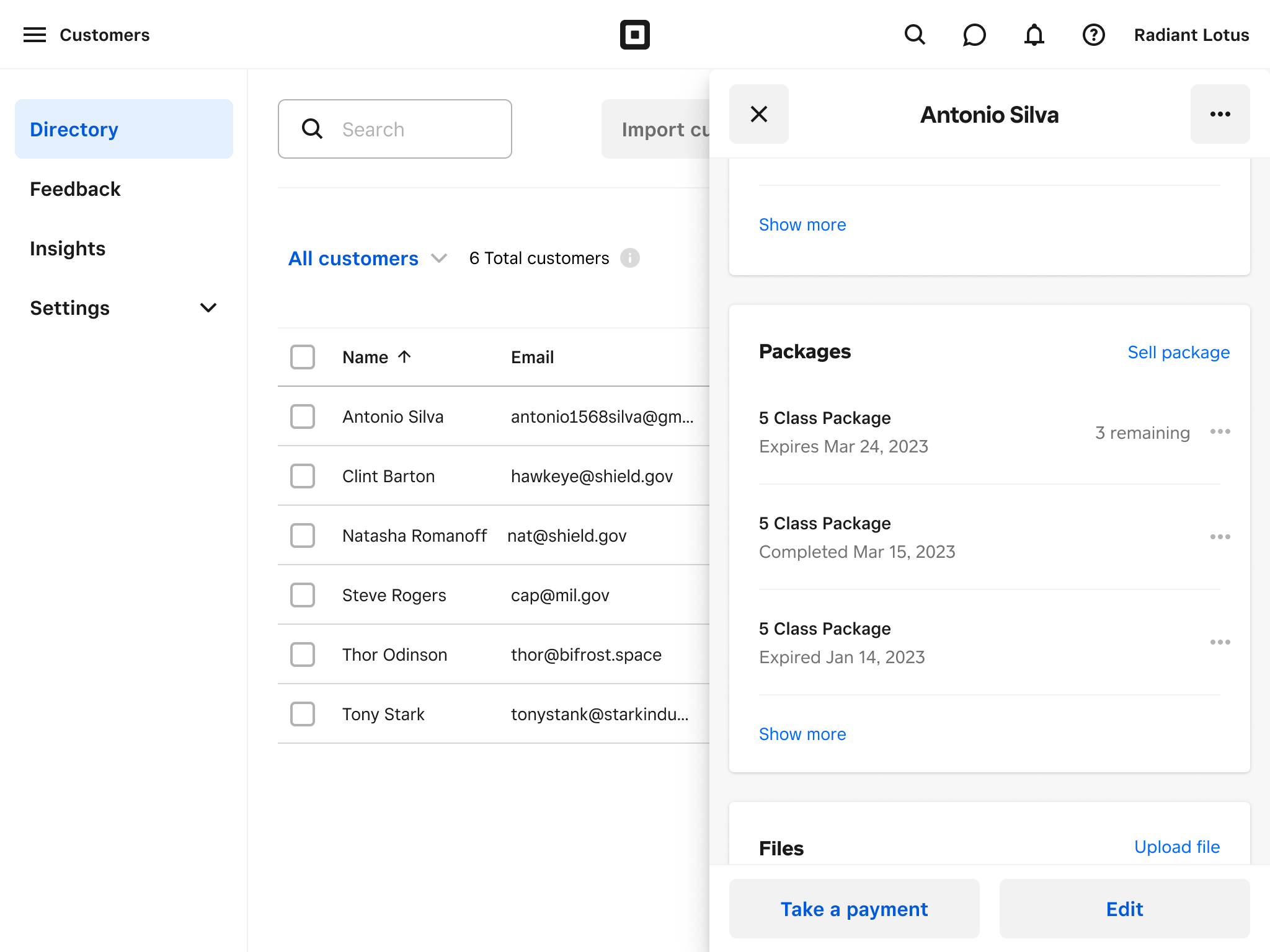This screenshot has width=1270, height=952.
Task: Open the hamburger navigation menu
Action: tap(35, 35)
